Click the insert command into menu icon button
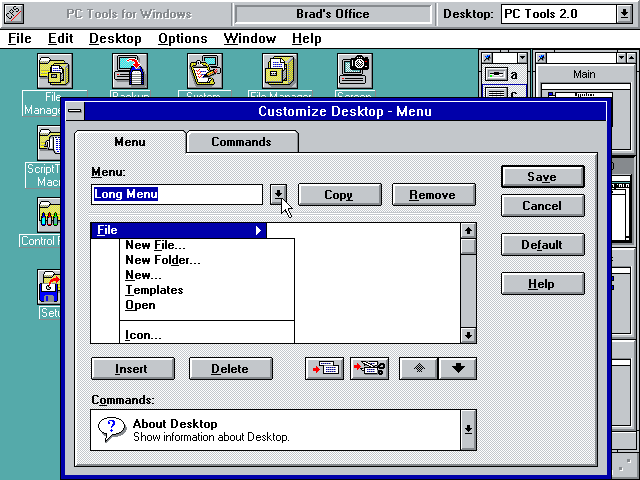 click(324, 369)
